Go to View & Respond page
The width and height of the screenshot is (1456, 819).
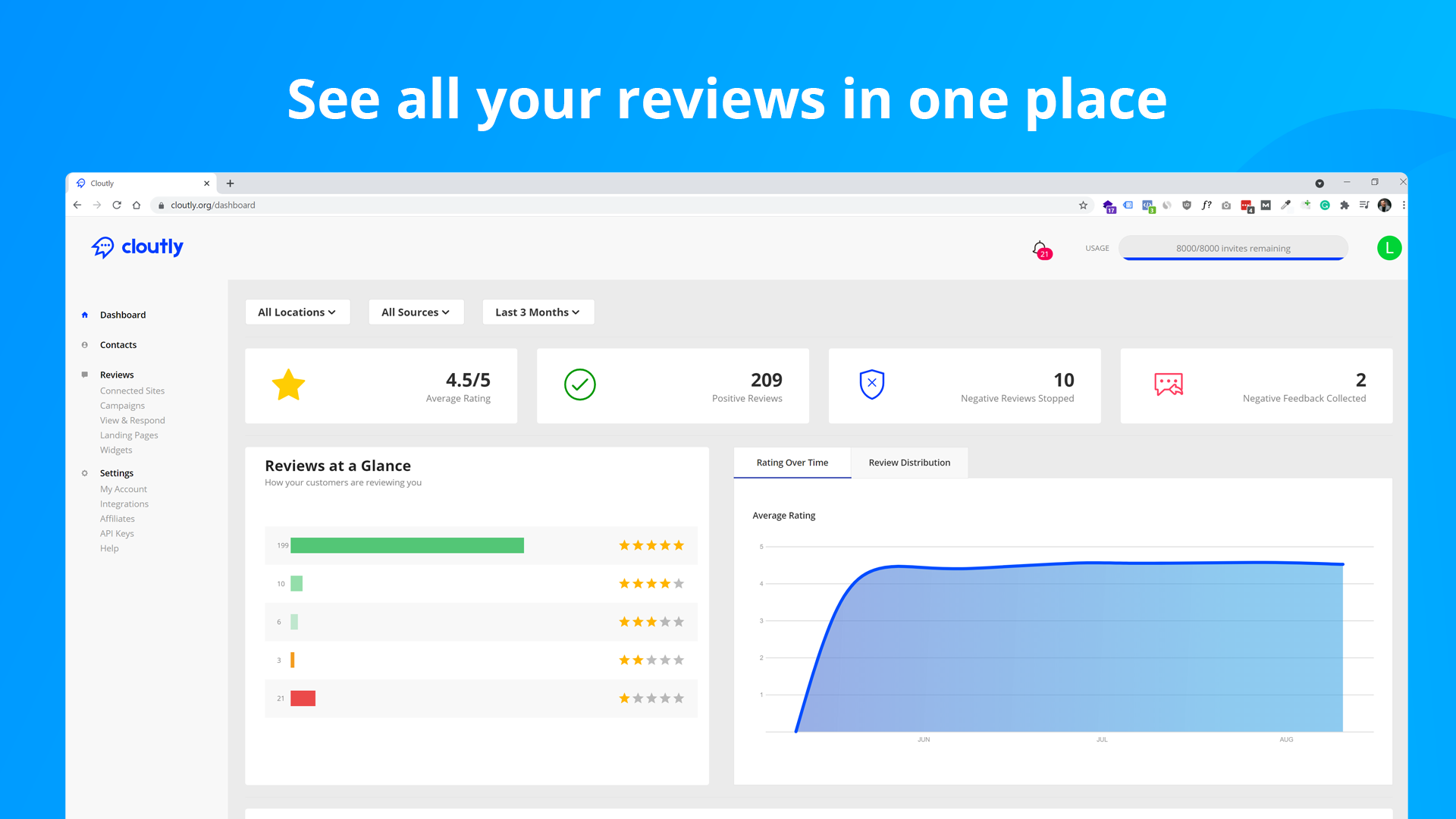pyautogui.click(x=132, y=420)
